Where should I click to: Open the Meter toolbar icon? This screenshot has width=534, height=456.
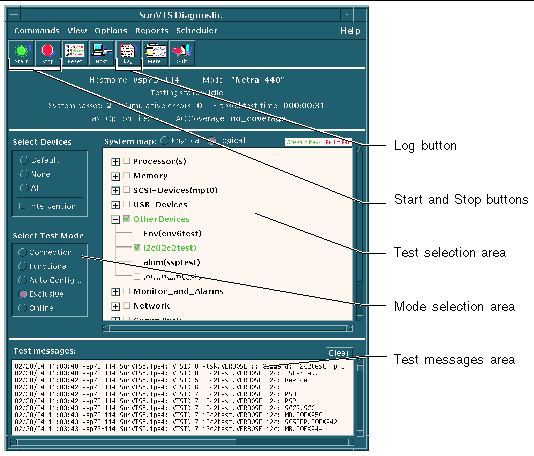click(x=155, y=53)
